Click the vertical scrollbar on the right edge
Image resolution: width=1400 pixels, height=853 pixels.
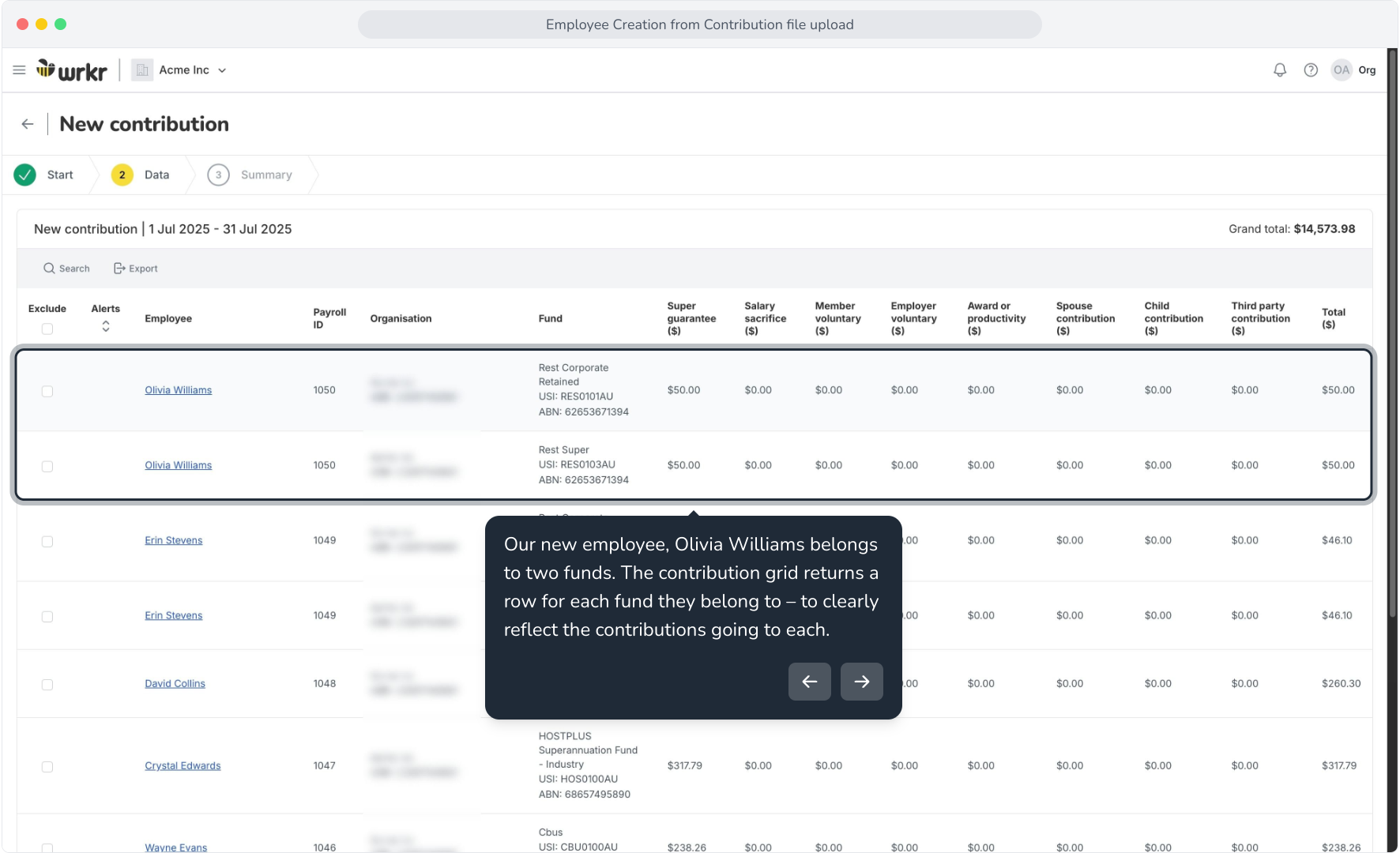1393,332
